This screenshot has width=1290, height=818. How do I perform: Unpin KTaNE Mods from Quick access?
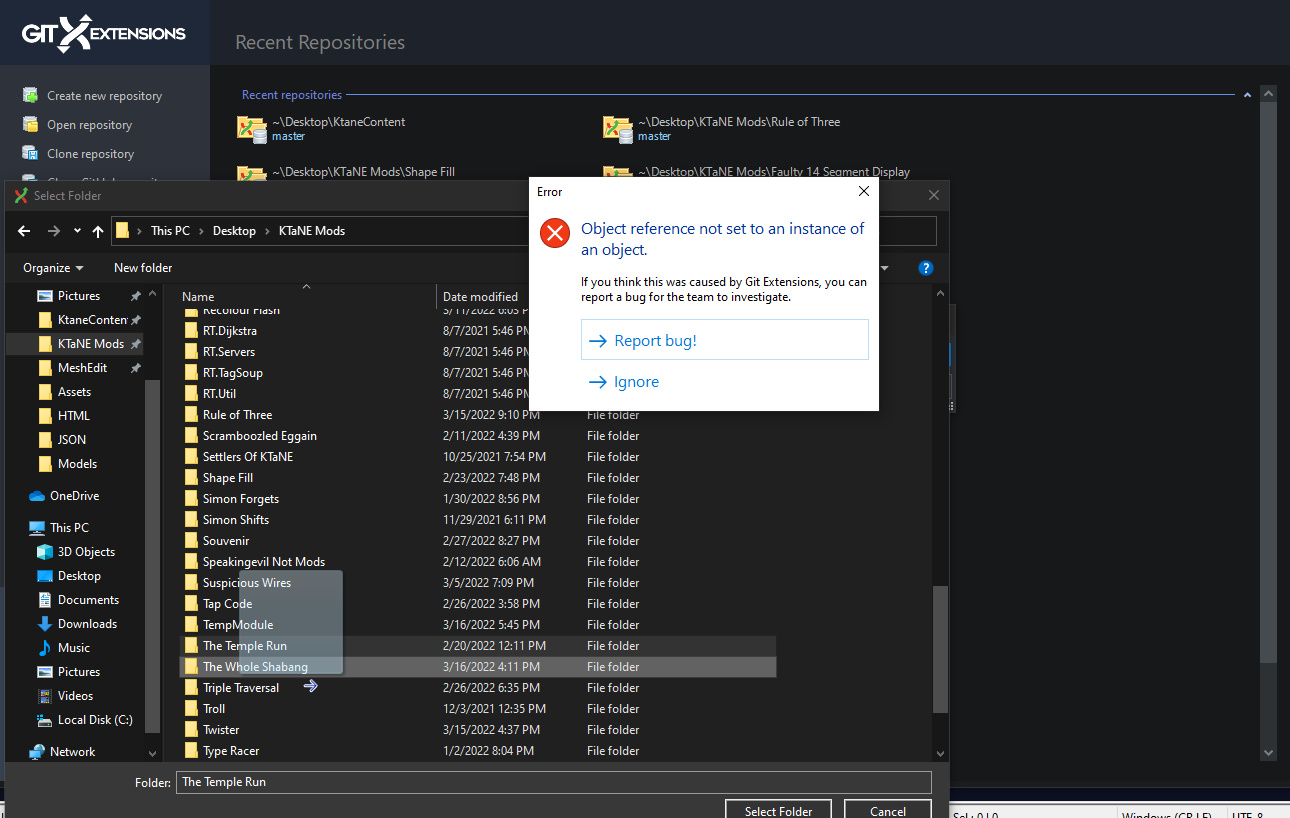[138, 343]
